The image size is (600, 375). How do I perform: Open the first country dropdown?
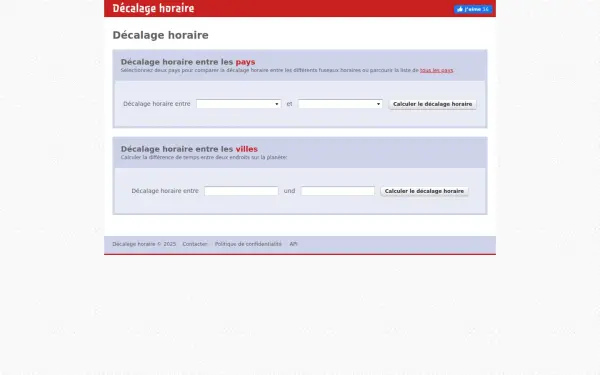coord(239,104)
